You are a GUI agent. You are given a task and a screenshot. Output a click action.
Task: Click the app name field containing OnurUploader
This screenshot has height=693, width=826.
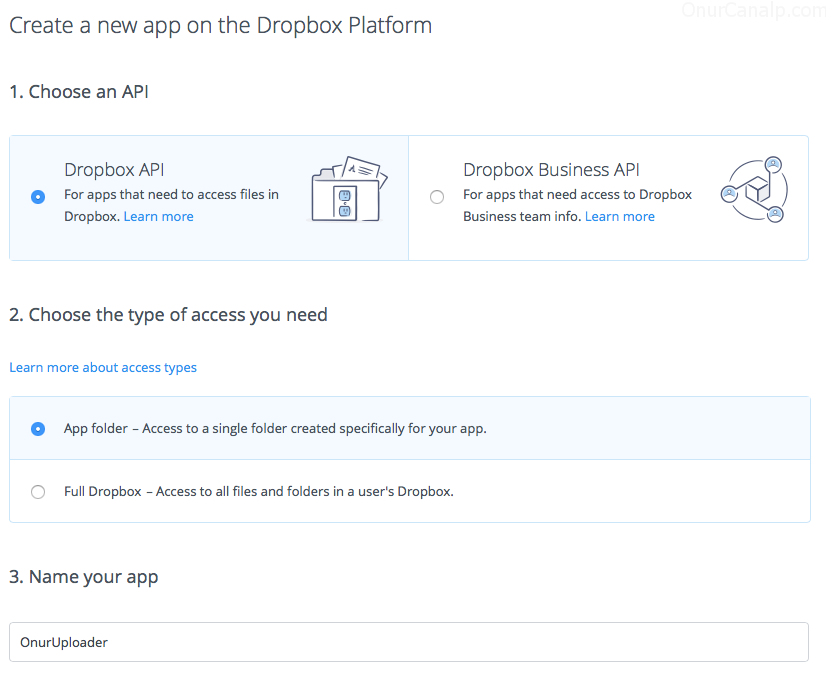click(409, 642)
